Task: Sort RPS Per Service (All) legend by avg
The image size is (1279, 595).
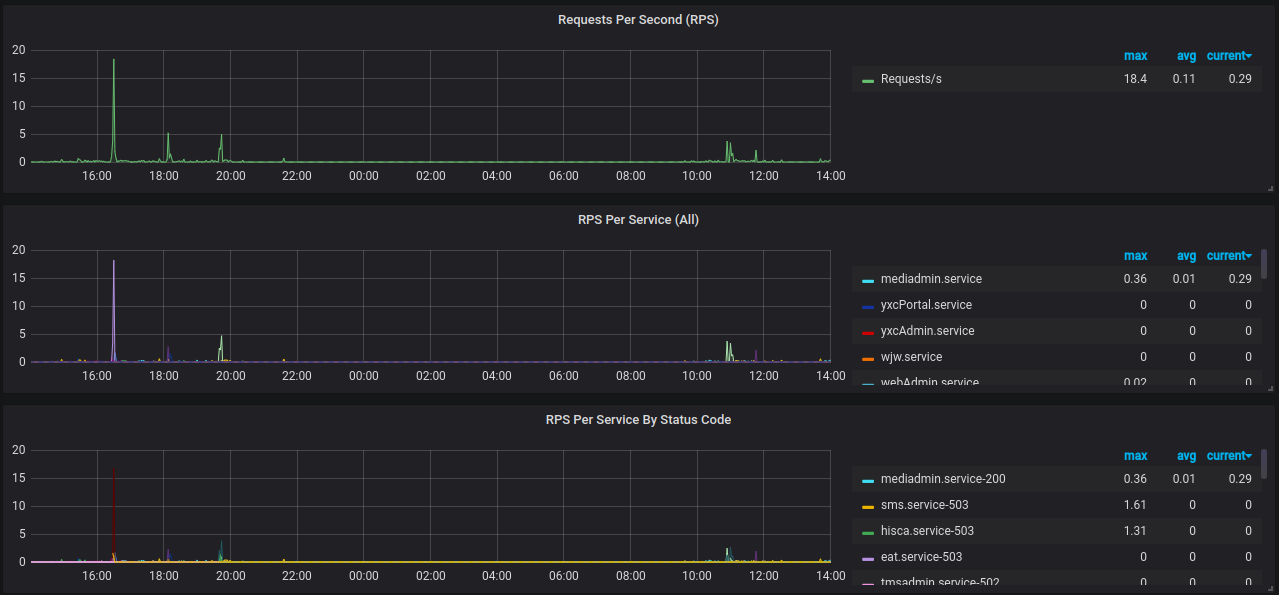Action: (1185, 256)
